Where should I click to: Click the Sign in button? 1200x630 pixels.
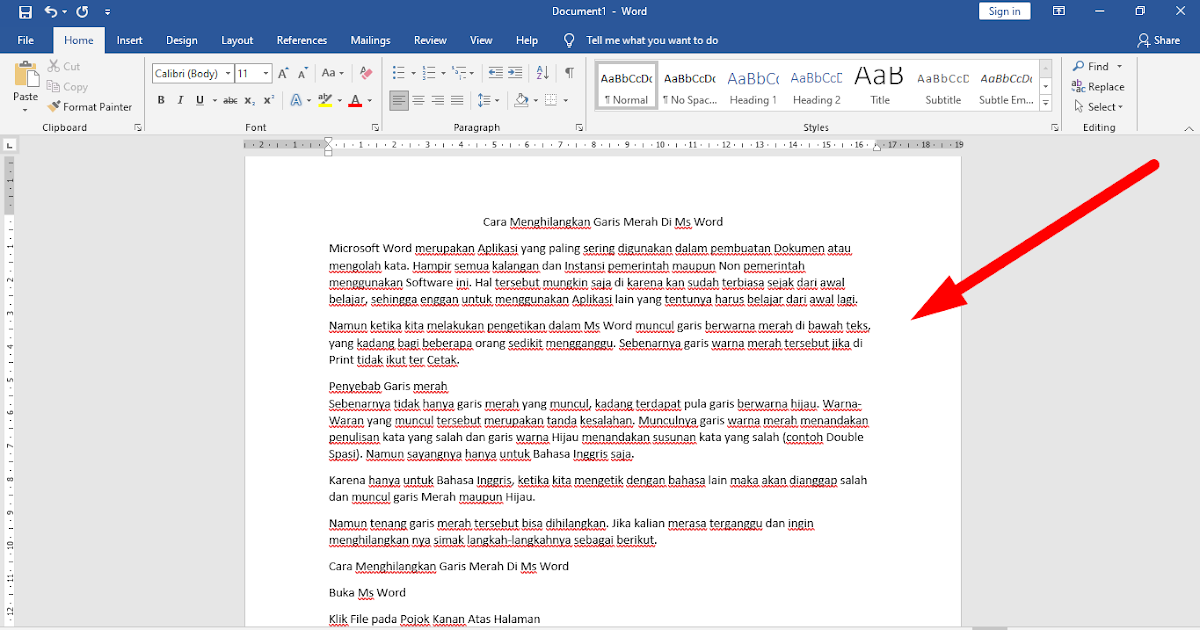click(1004, 10)
